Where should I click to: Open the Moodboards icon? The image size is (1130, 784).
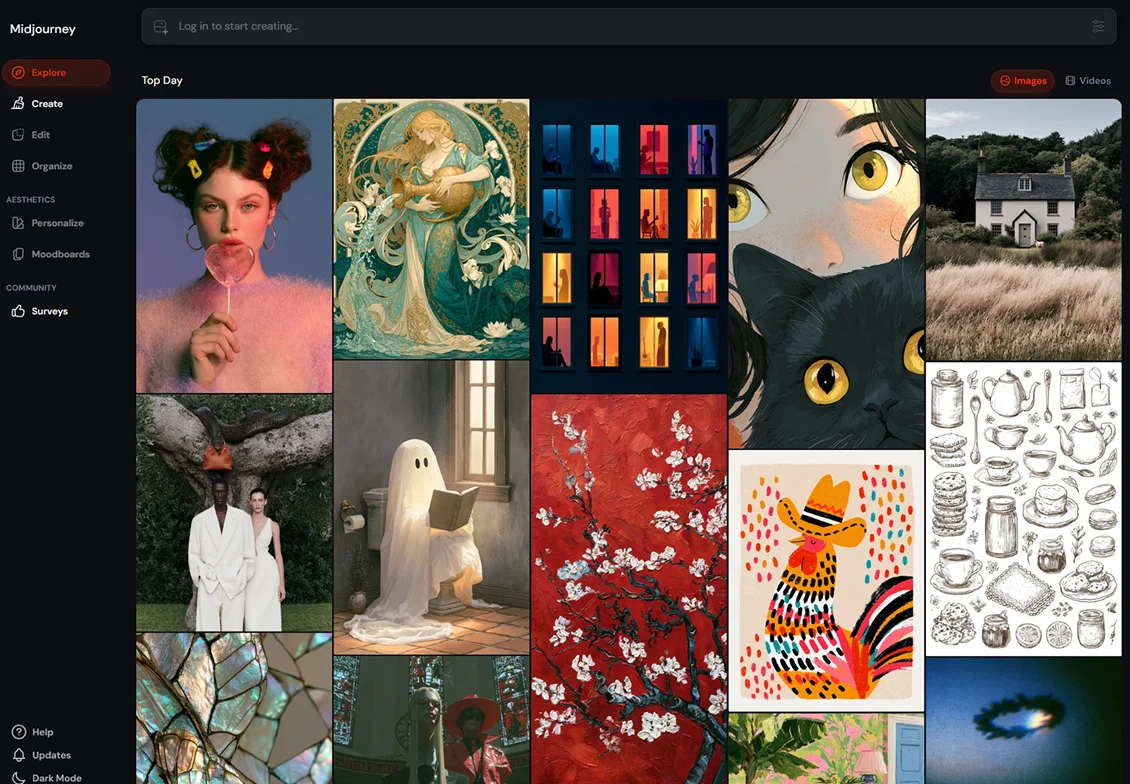[x=18, y=254]
